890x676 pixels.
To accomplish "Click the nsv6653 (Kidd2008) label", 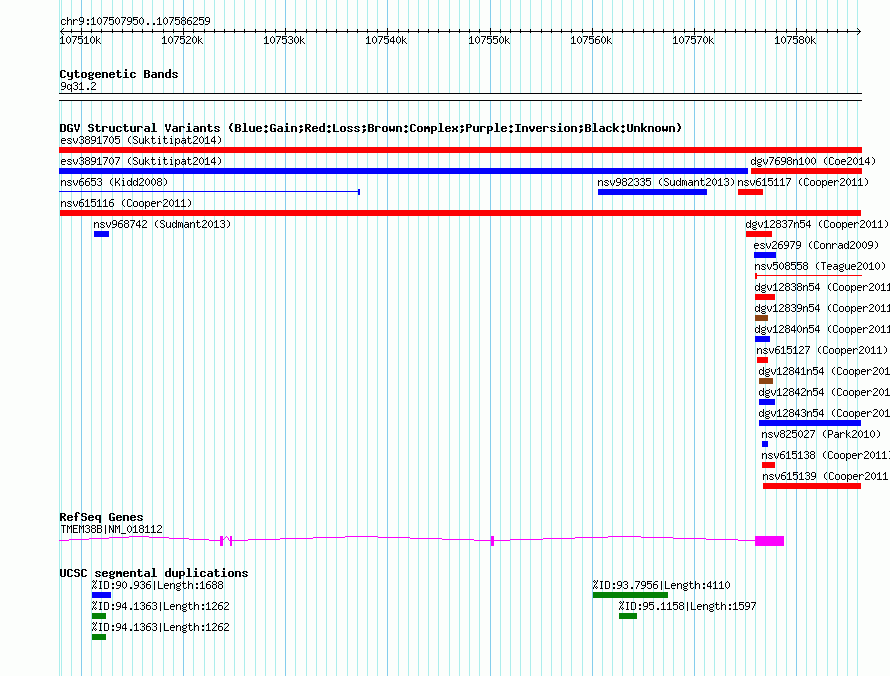I will click(x=114, y=182).
